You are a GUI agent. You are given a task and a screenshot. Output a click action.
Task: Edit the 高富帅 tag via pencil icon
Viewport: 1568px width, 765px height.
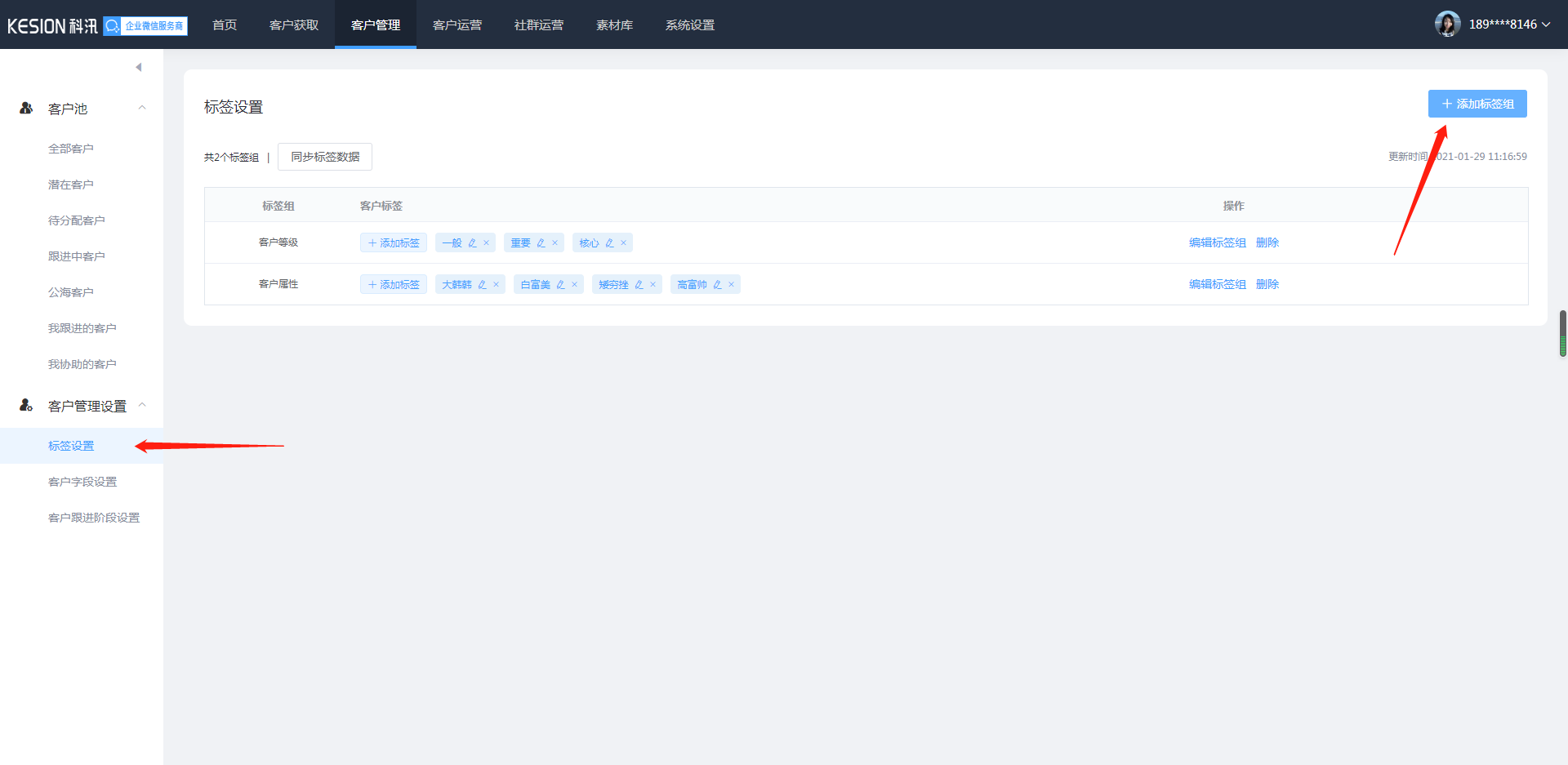click(717, 285)
